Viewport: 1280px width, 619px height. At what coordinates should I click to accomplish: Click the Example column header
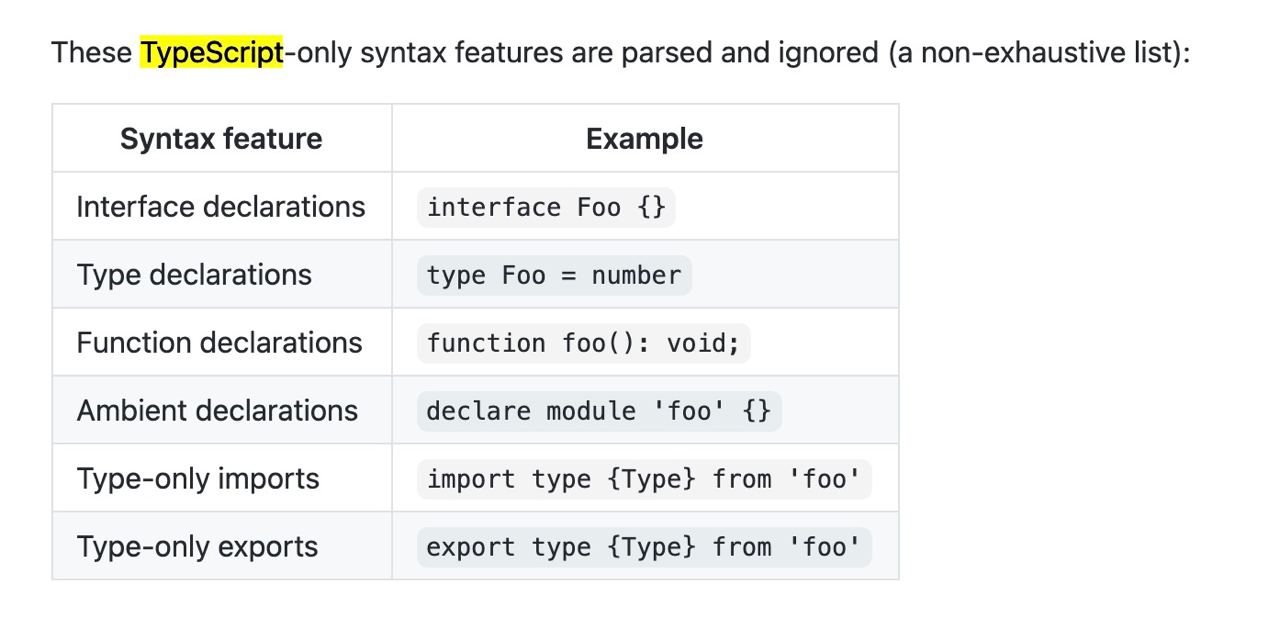[x=644, y=139]
